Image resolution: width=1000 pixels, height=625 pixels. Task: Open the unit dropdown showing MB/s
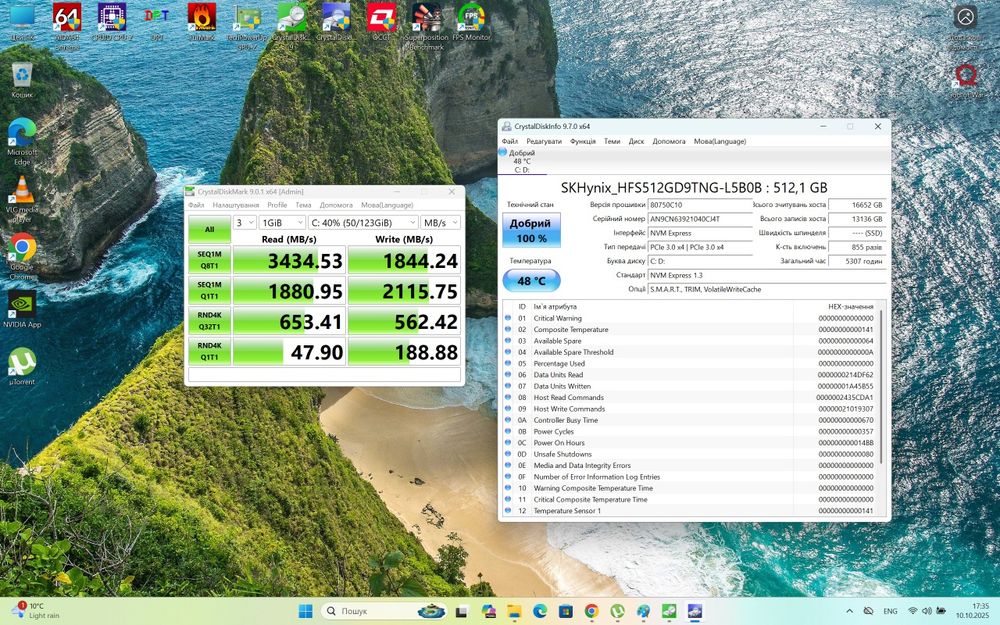pyautogui.click(x=440, y=223)
